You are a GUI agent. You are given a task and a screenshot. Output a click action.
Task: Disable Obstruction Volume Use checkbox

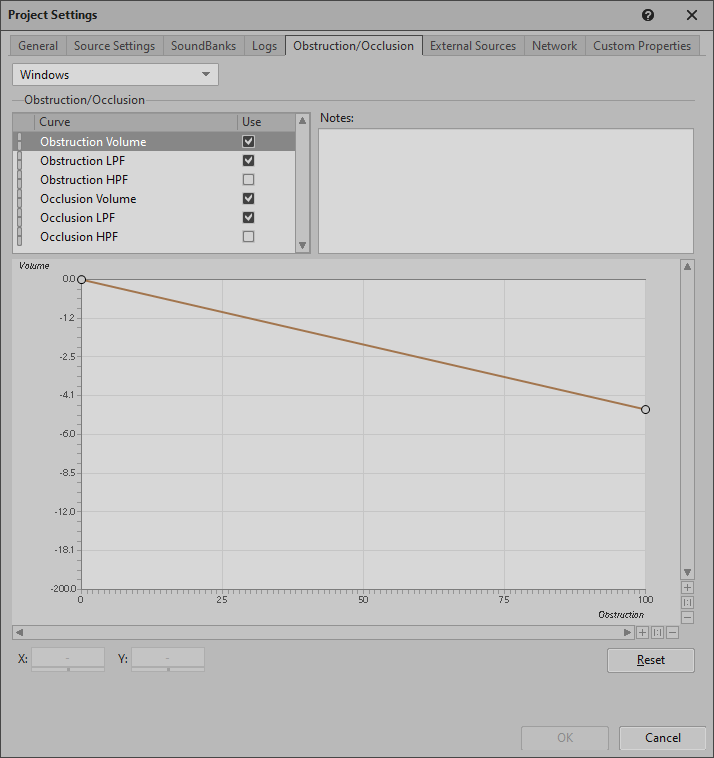(248, 142)
